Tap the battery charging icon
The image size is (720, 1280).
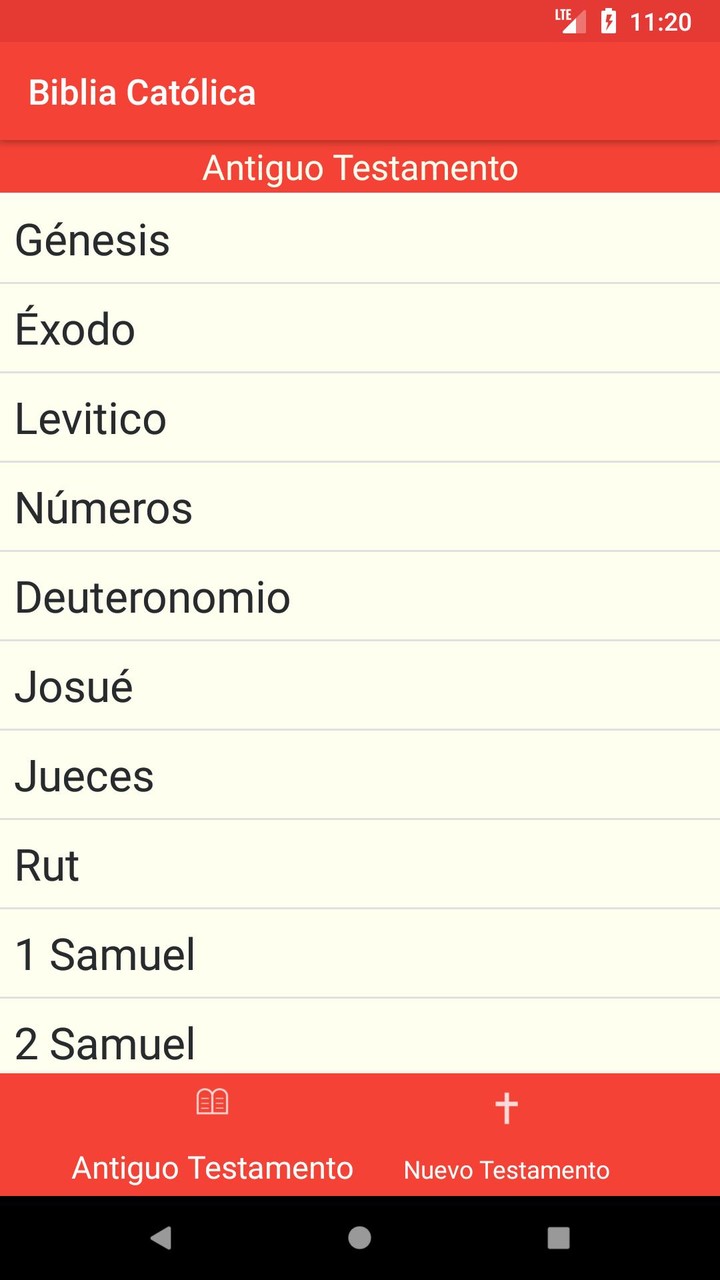click(608, 21)
